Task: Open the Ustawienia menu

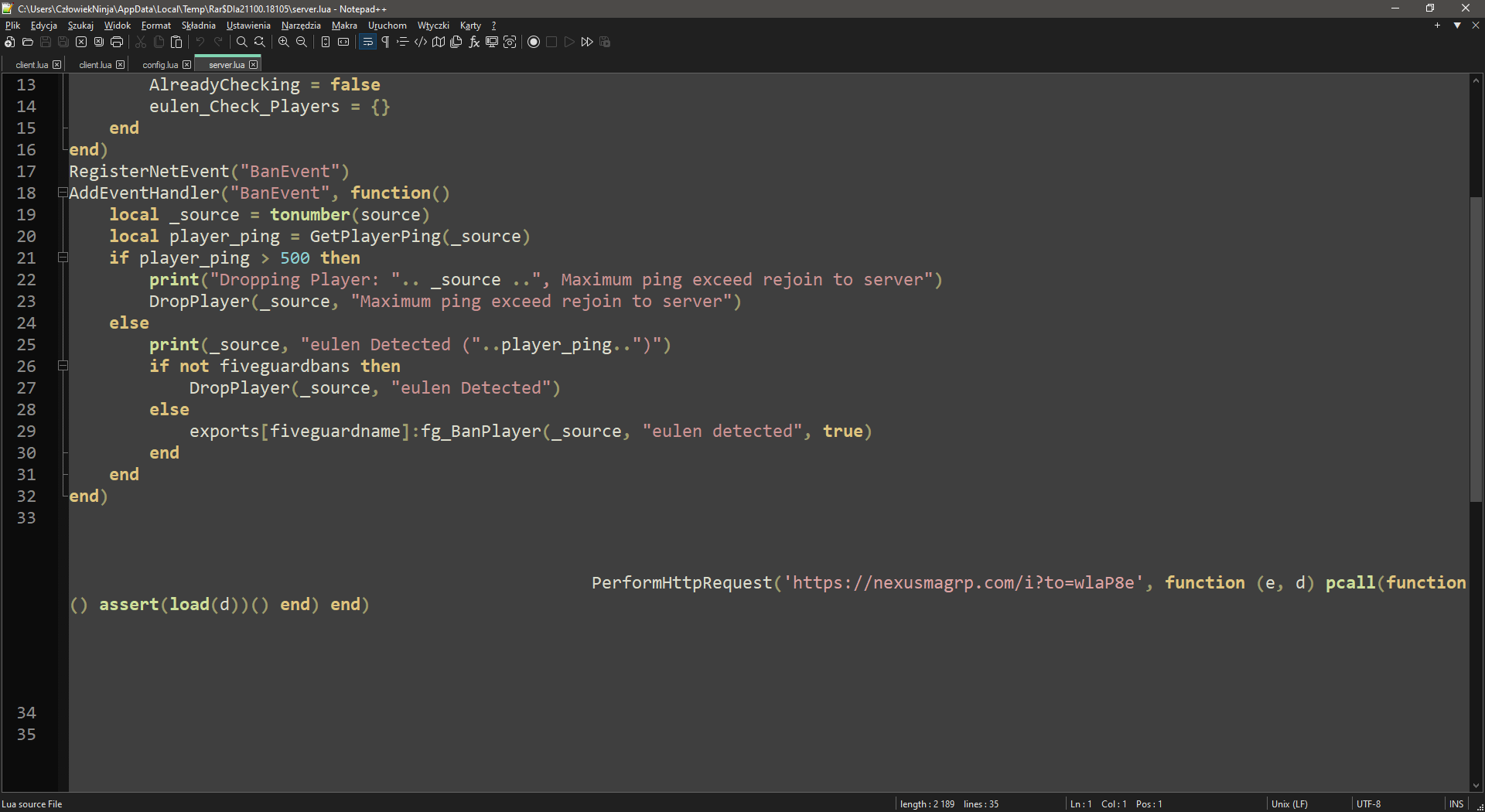Action: 248,26
